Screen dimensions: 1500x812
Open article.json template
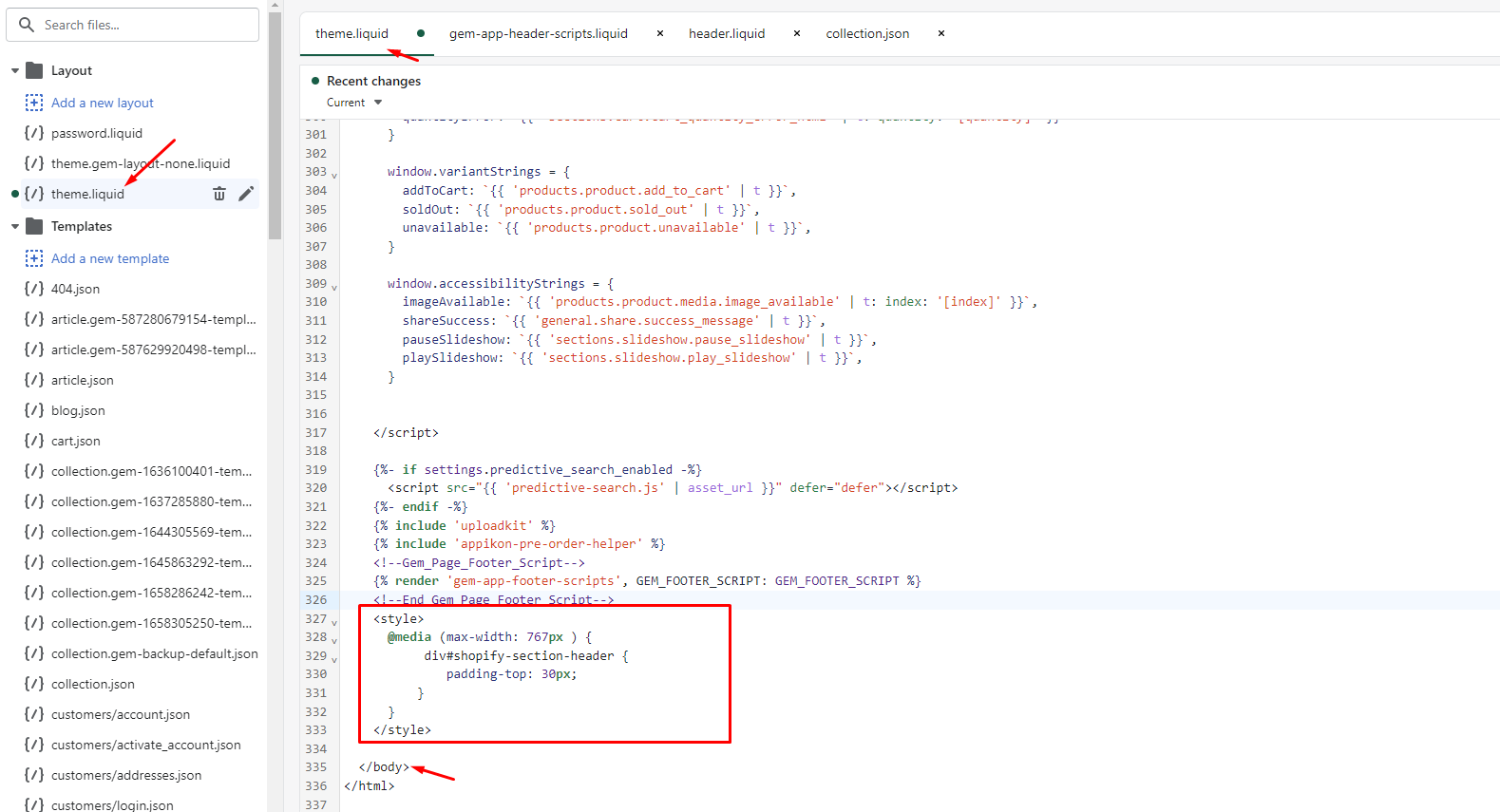pyautogui.click(x=83, y=380)
